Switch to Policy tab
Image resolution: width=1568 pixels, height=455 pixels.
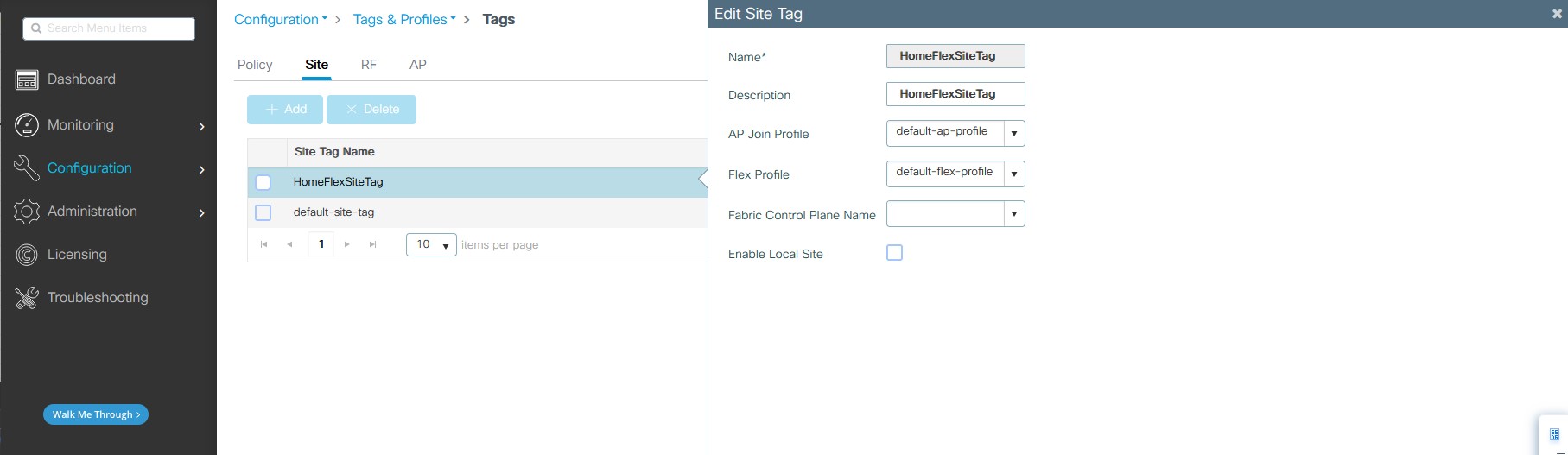(255, 65)
